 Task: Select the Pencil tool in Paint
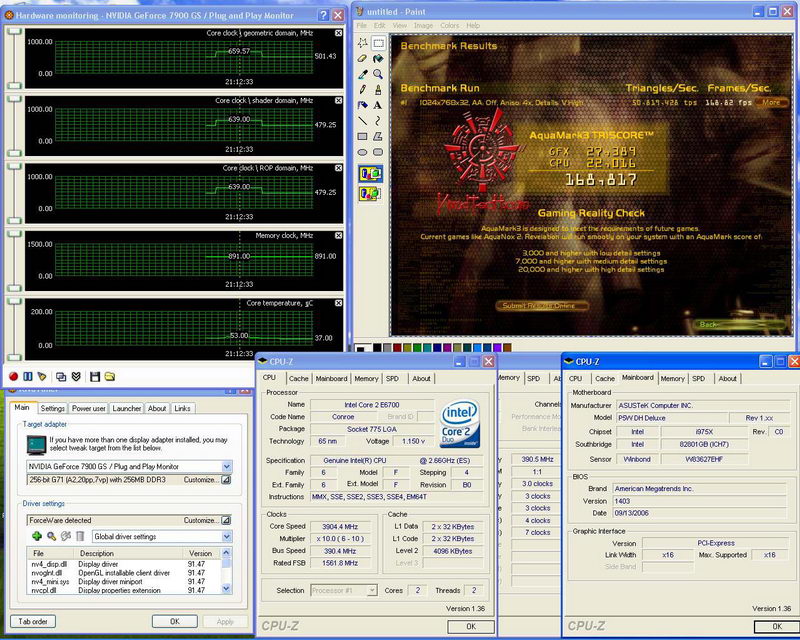[365, 89]
